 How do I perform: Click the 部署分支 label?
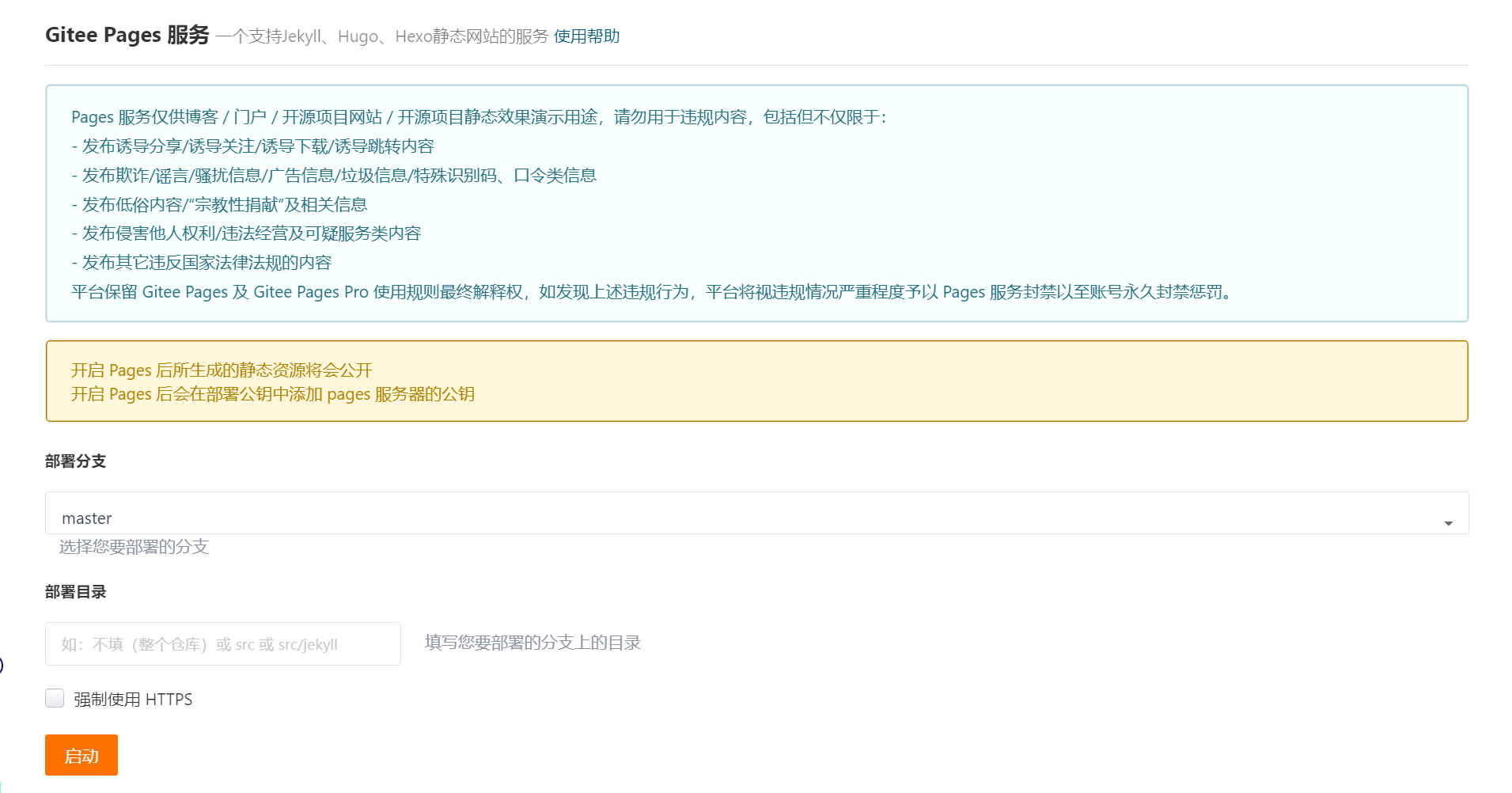[x=75, y=461]
